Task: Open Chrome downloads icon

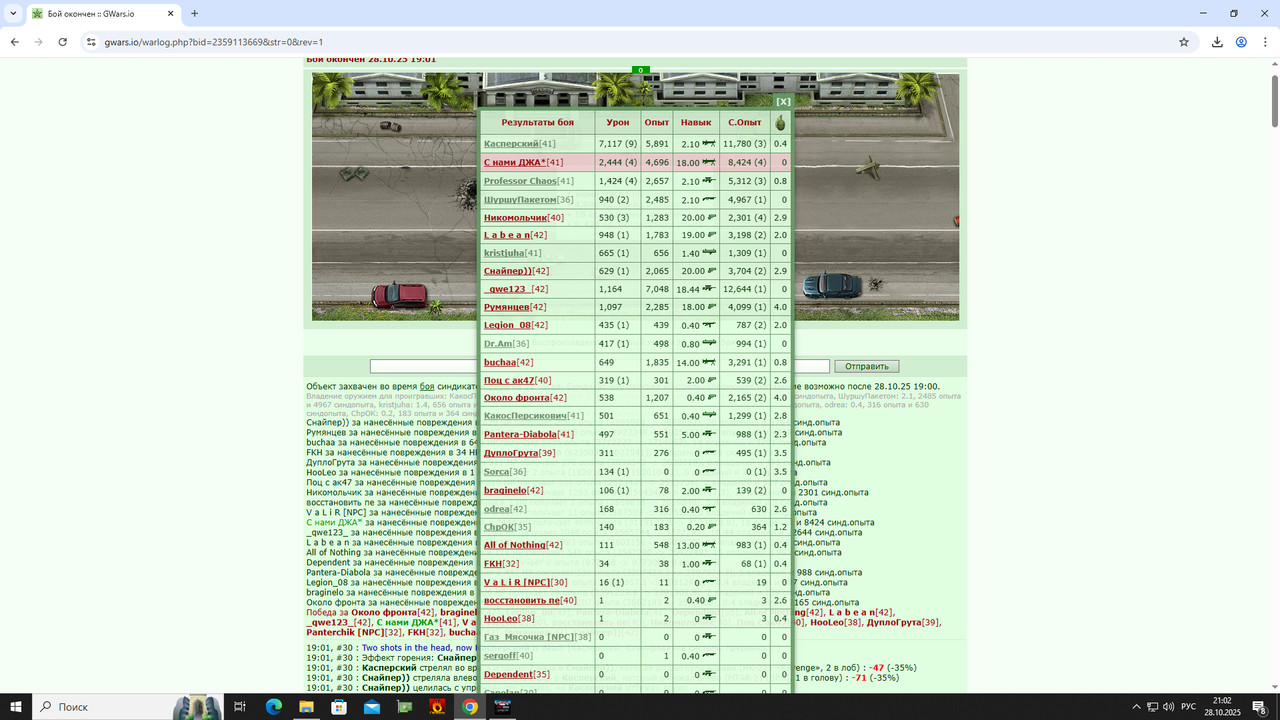Action: 1217,42
